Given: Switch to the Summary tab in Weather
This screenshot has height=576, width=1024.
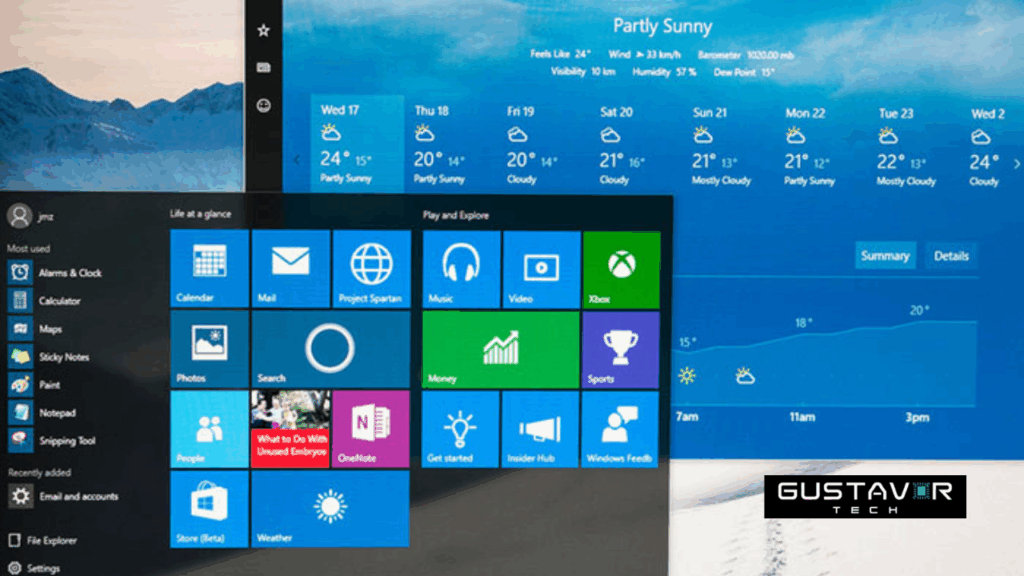Looking at the screenshot, I should [885, 256].
